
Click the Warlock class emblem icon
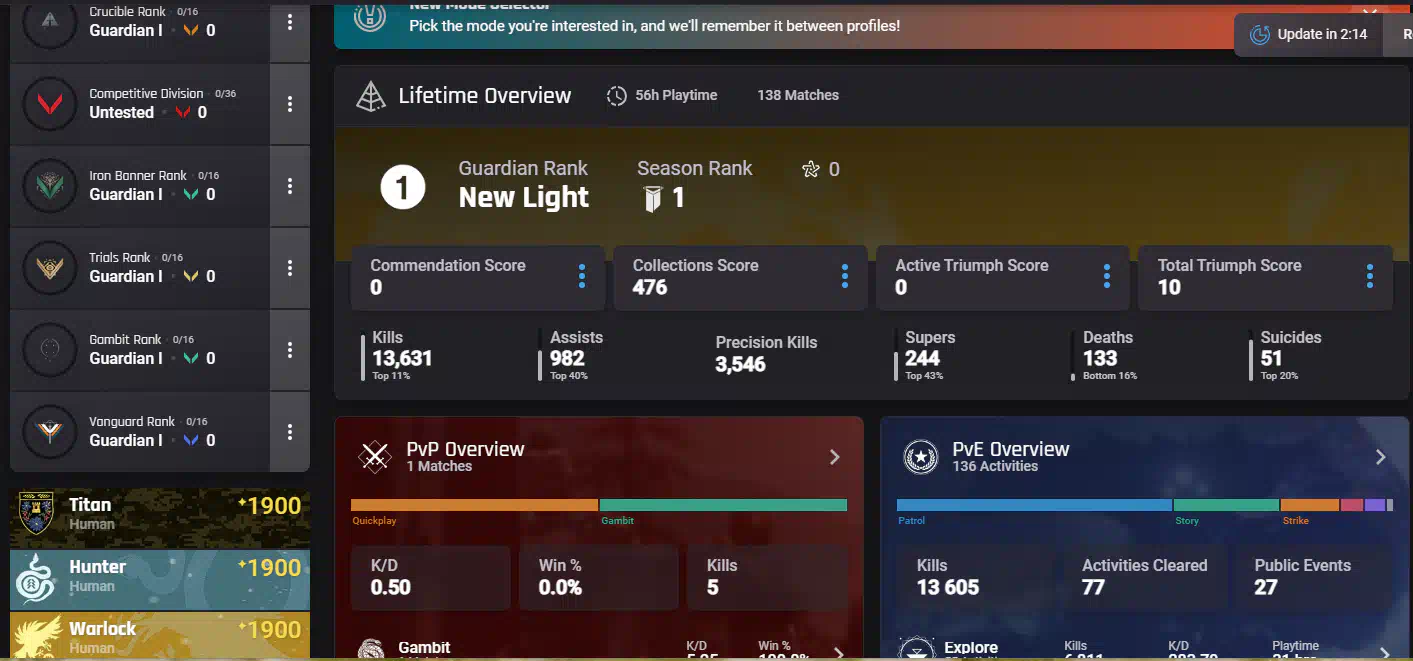click(37, 637)
